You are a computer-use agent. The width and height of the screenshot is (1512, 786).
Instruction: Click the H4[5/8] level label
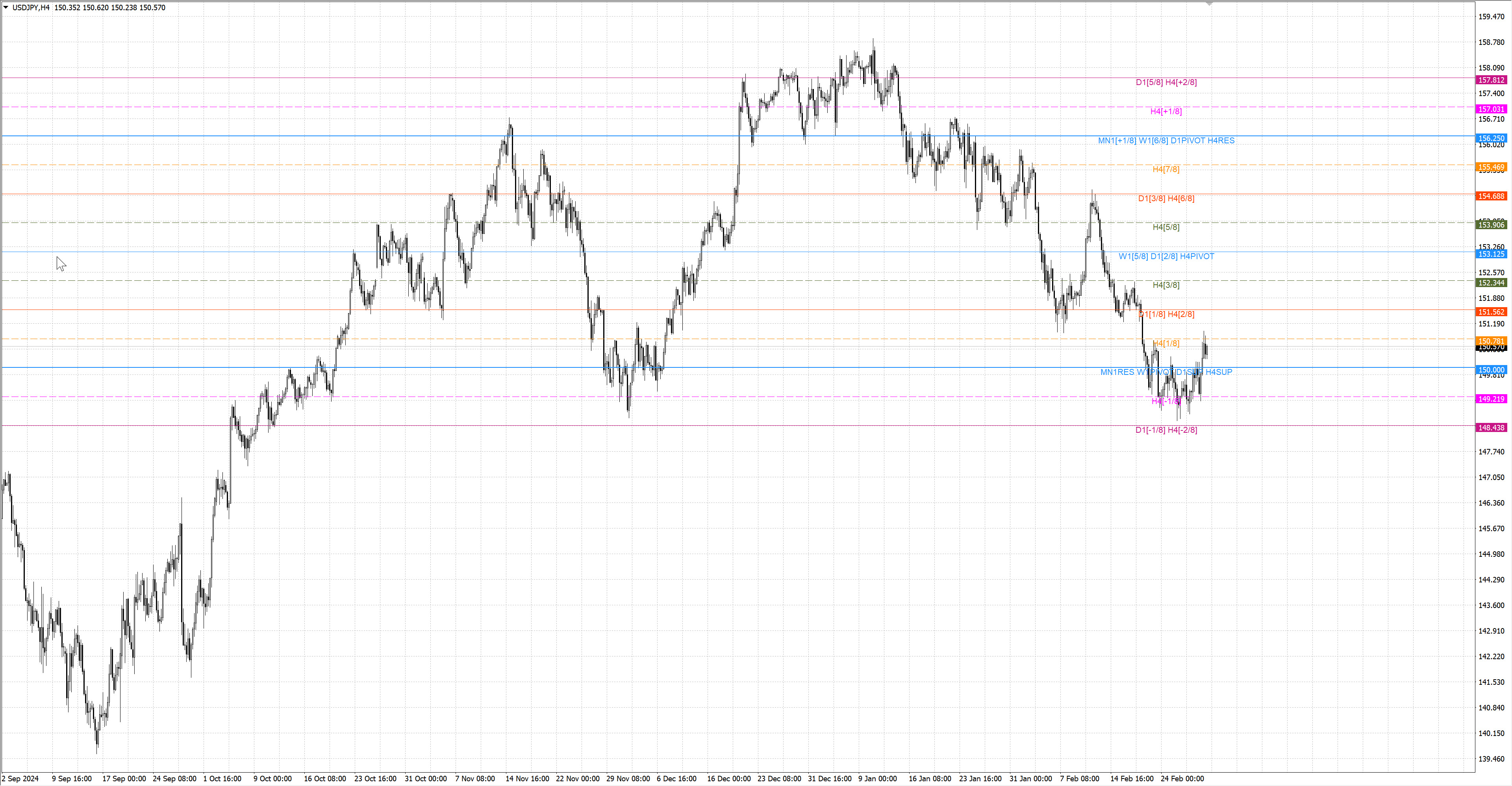[x=1165, y=227]
